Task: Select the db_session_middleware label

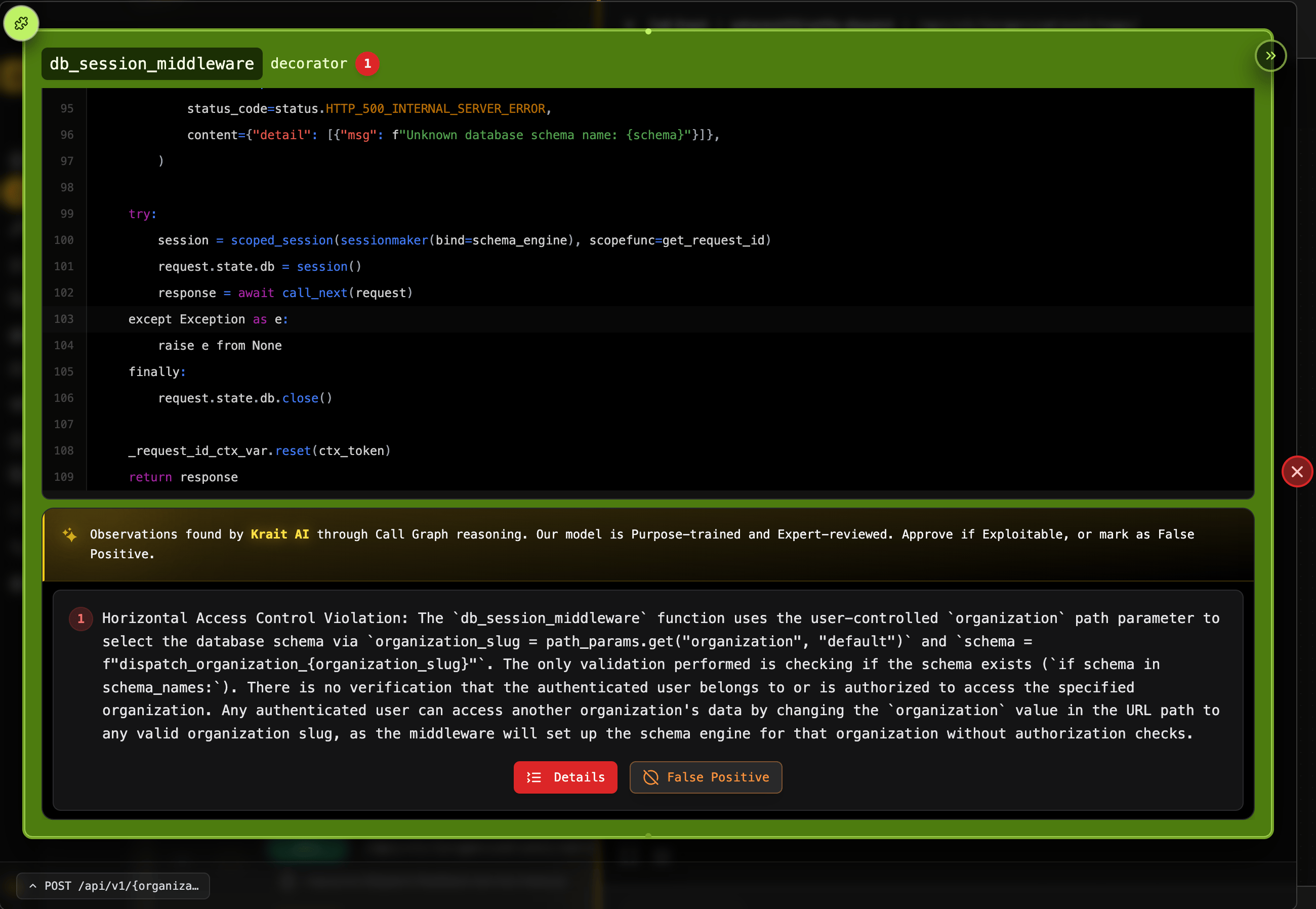Action: pos(152,64)
